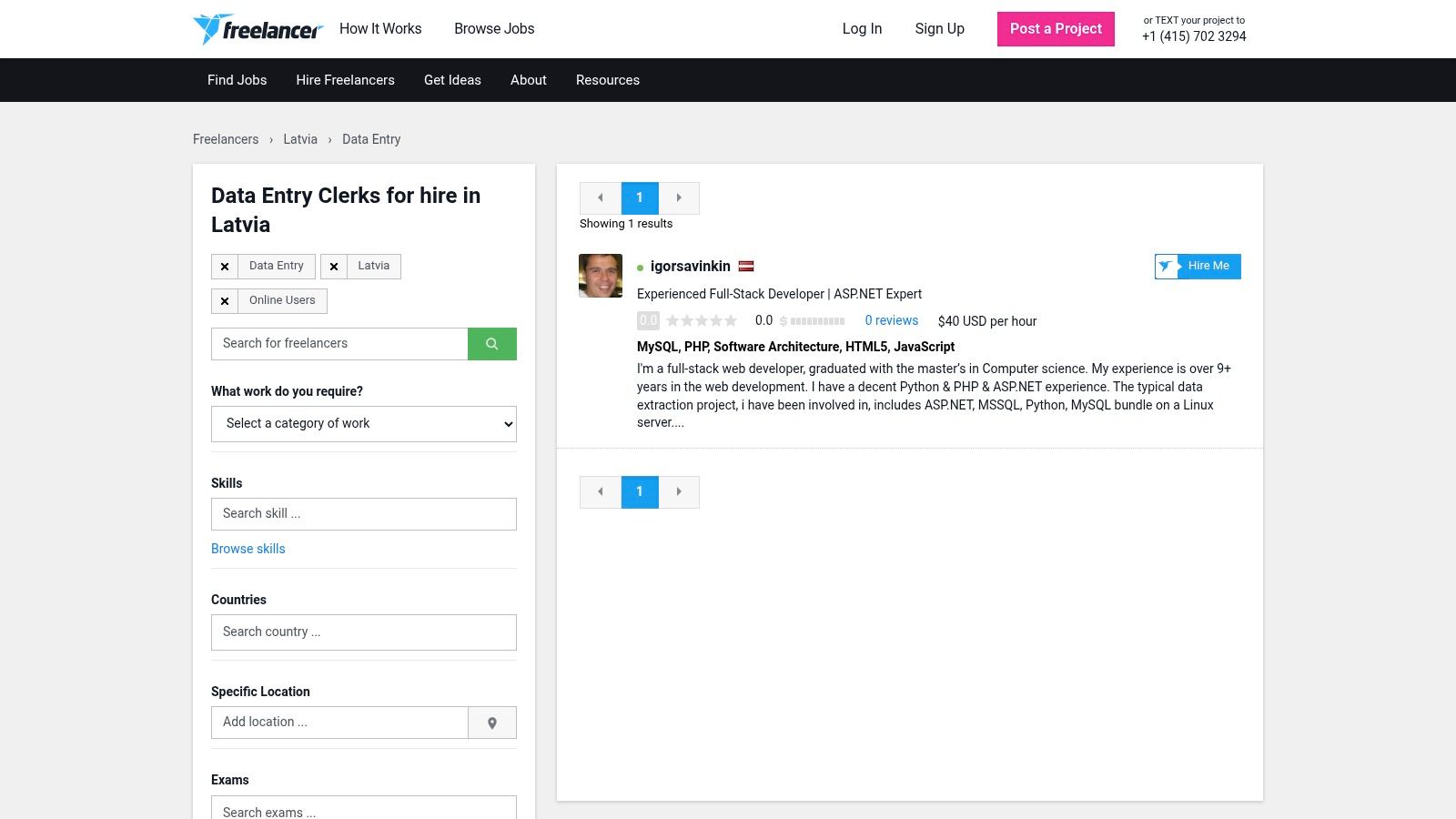
Task: Select page 1 in bottom pagination
Action: (640, 492)
